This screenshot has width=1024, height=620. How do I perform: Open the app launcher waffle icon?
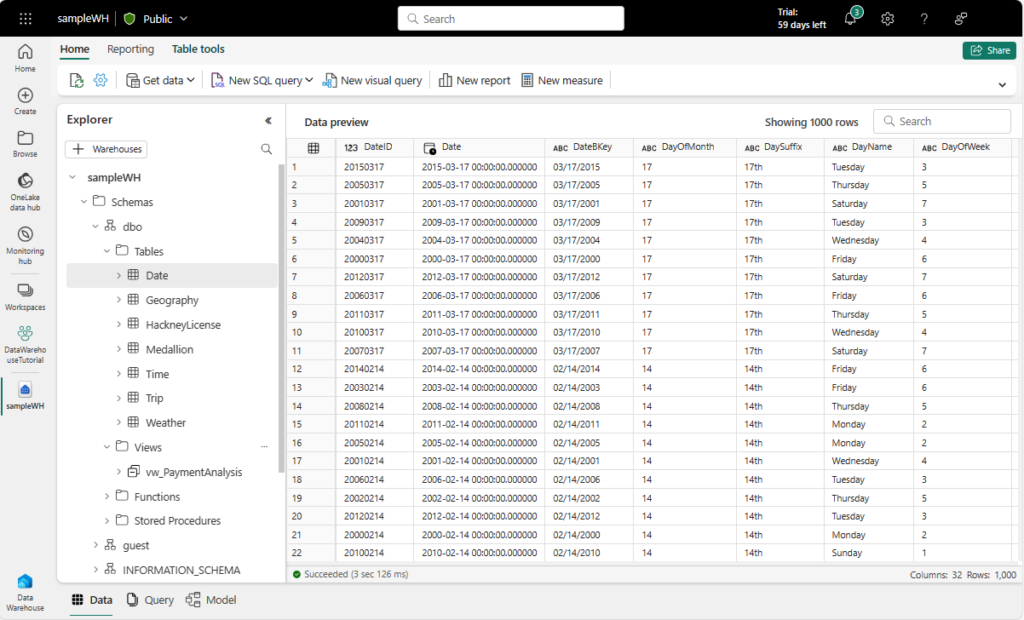coord(25,18)
